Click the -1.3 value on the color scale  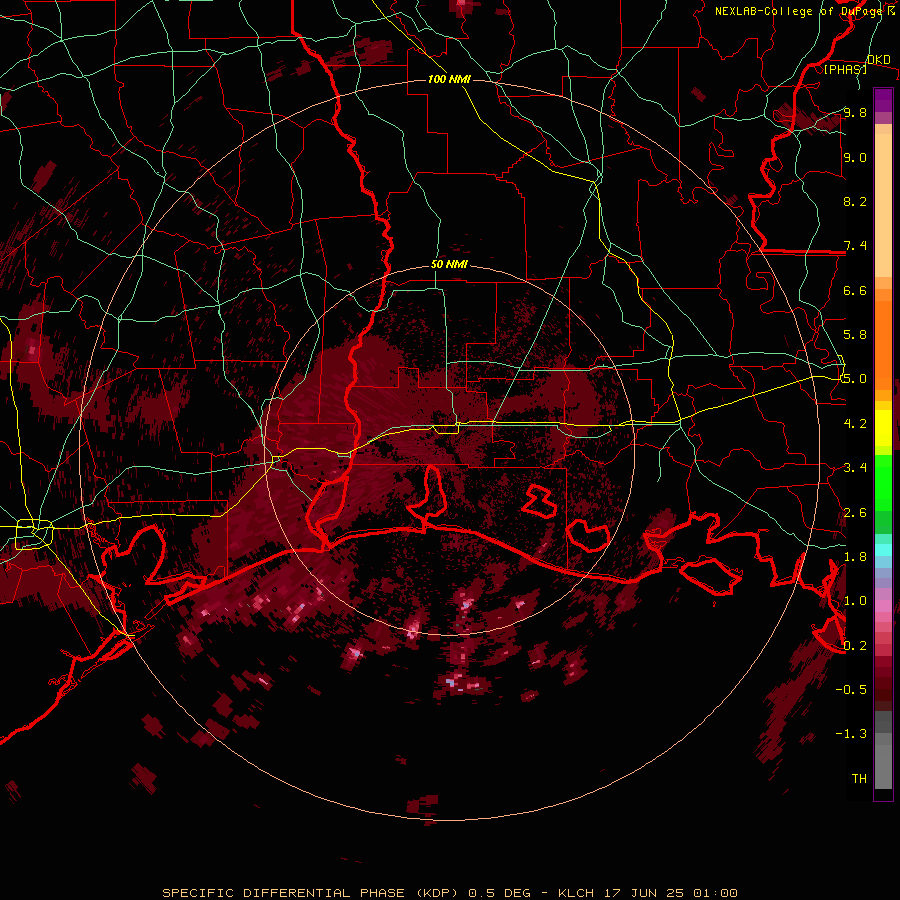point(851,734)
